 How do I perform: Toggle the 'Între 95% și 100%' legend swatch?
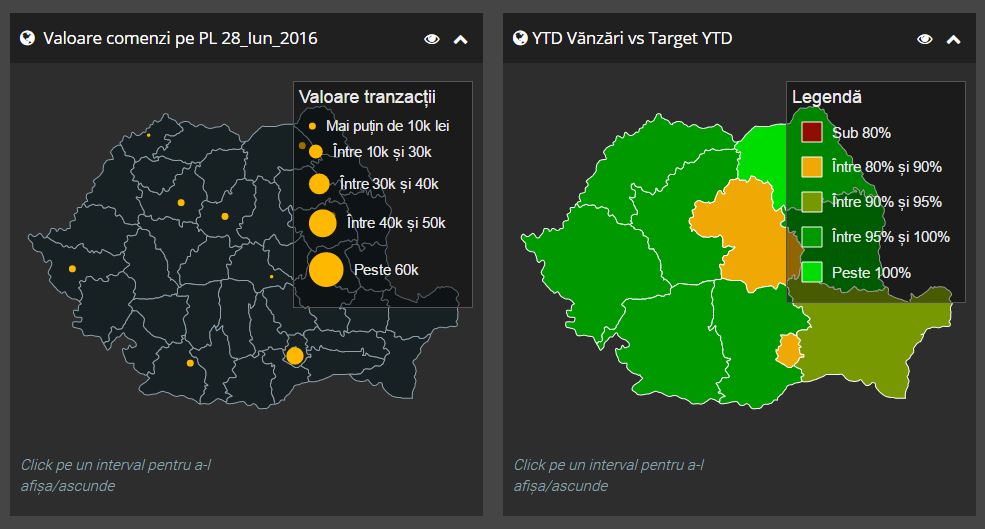tap(811, 237)
